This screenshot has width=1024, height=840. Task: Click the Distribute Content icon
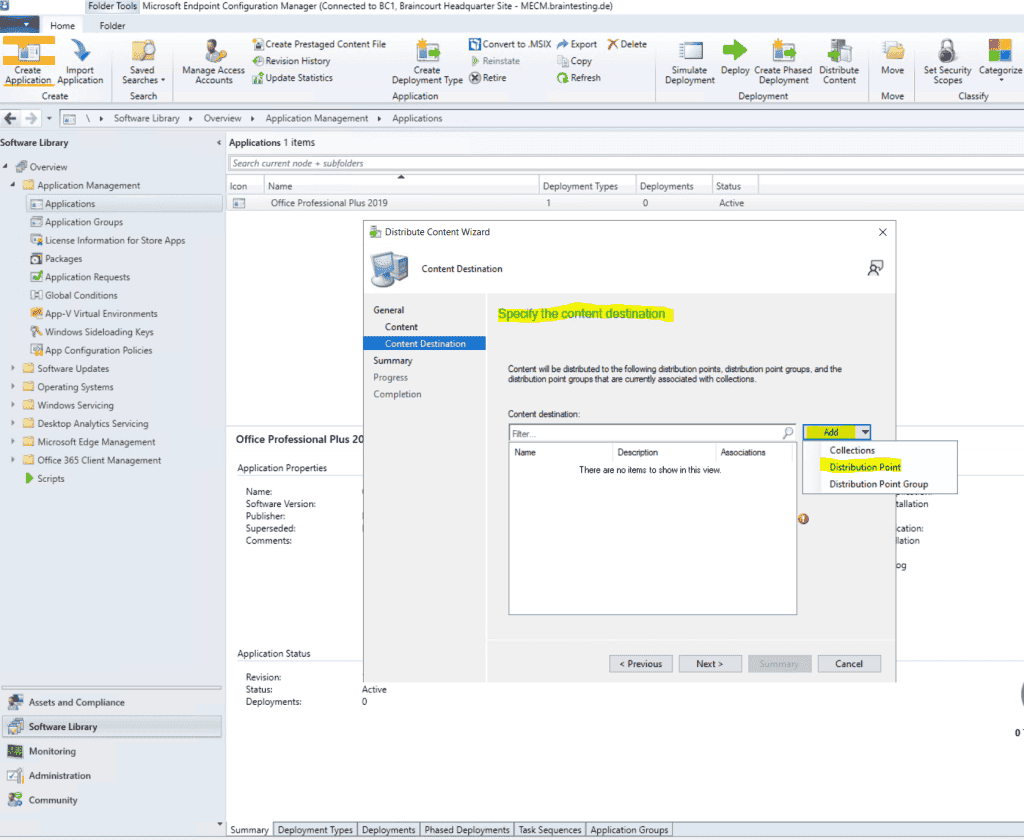pos(840,58)
